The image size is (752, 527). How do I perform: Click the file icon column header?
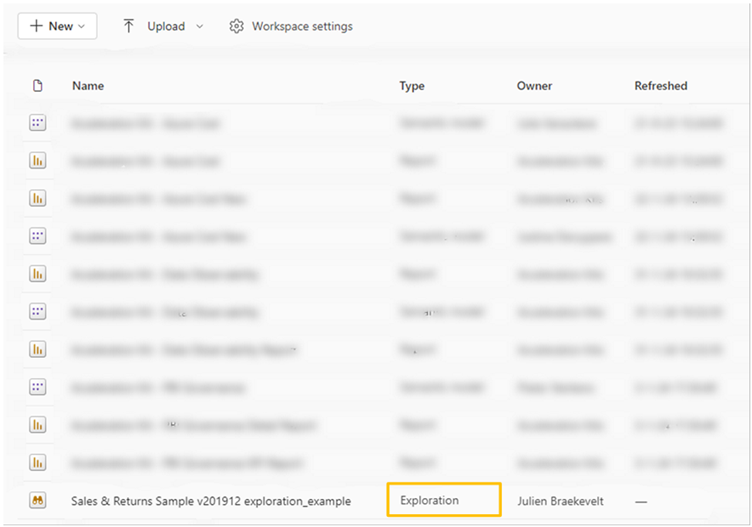click(x=38, y=86)
